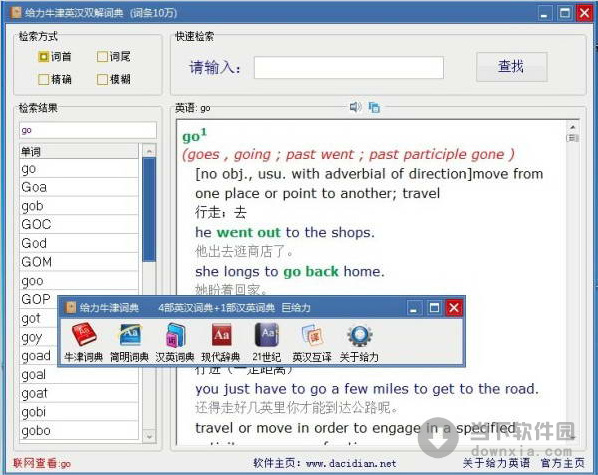Play pronunciation with the speaker icon
The height and width of the screenshot is (475, 598).
(x=355, y=107)
